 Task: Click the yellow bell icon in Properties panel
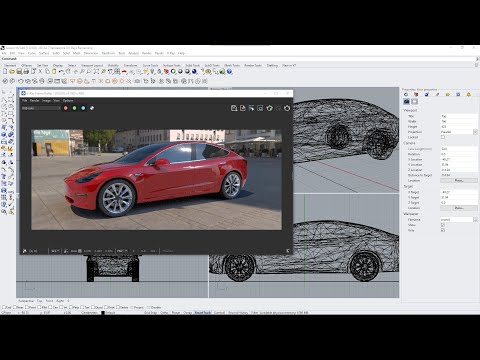coord(469,95)
